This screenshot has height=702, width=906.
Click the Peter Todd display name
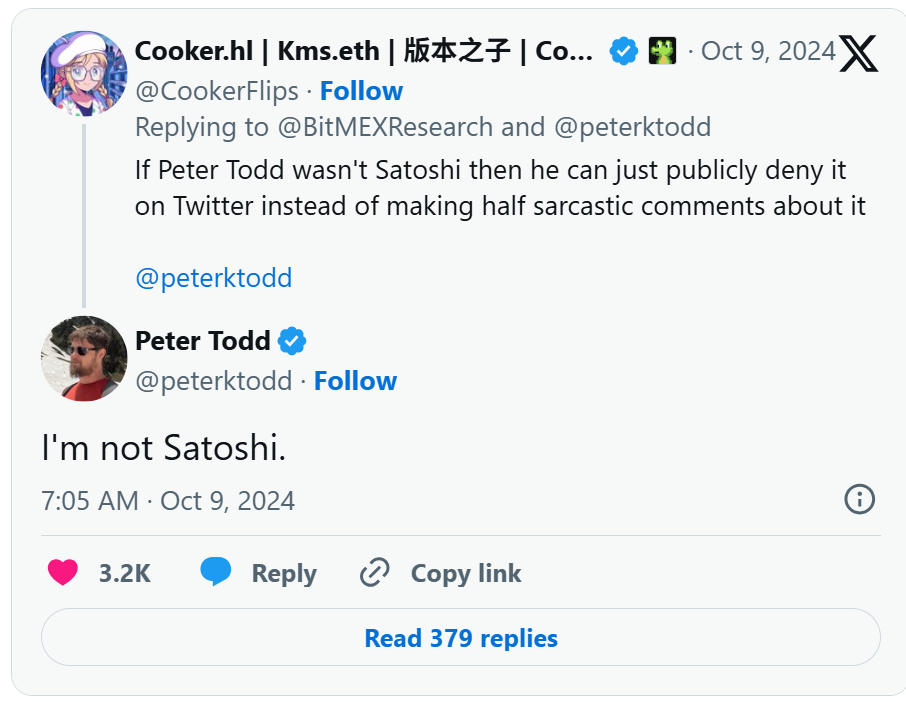click(x=203, y=341)
